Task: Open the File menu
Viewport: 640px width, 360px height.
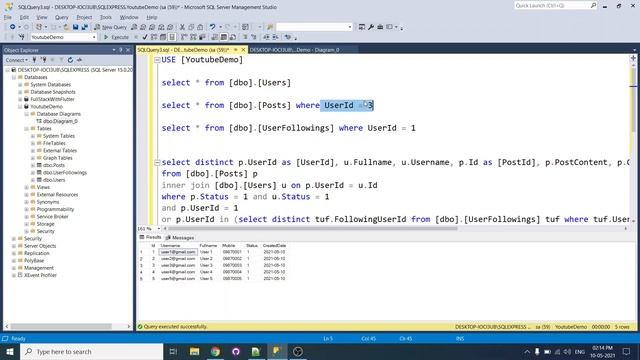Action: 8,17
